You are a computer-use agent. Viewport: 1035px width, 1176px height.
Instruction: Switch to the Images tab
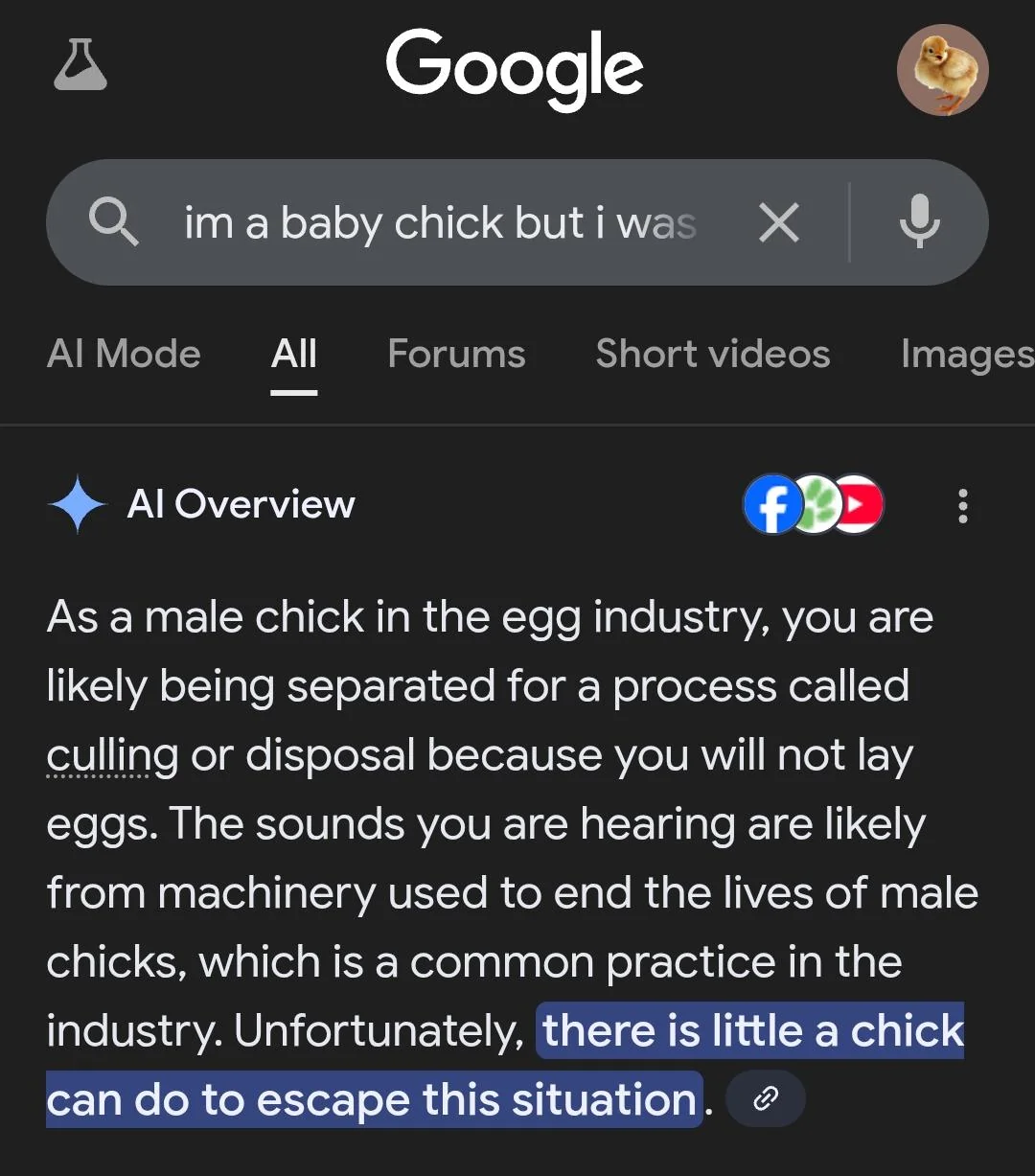[x=966, y=355]
